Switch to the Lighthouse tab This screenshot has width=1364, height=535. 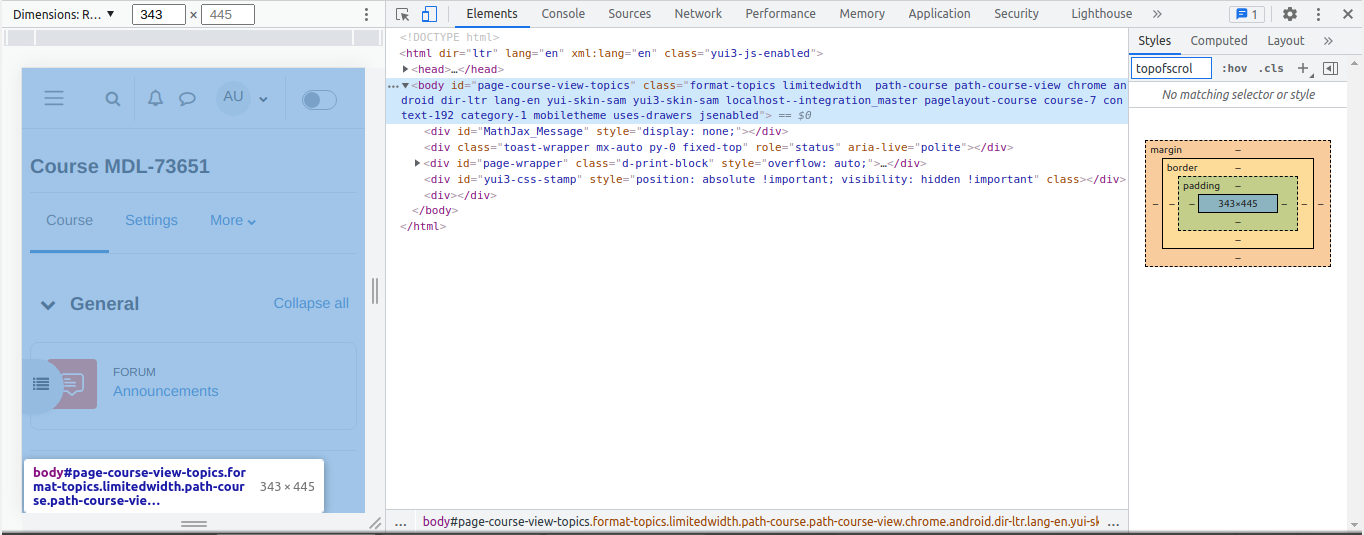click(x=1101, y=14)
